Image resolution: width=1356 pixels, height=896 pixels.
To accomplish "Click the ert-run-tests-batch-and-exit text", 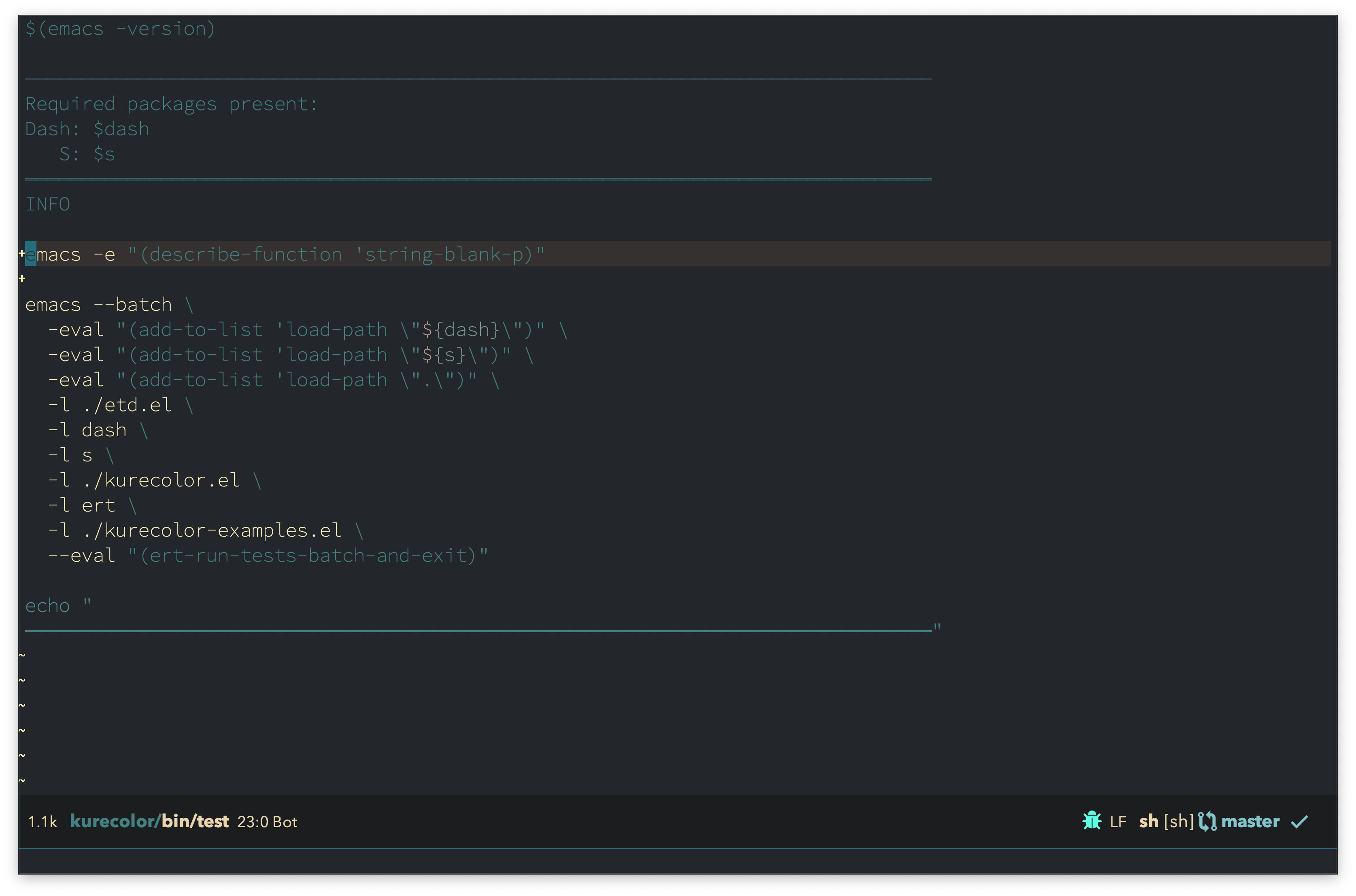I will [x=308, y=555].
